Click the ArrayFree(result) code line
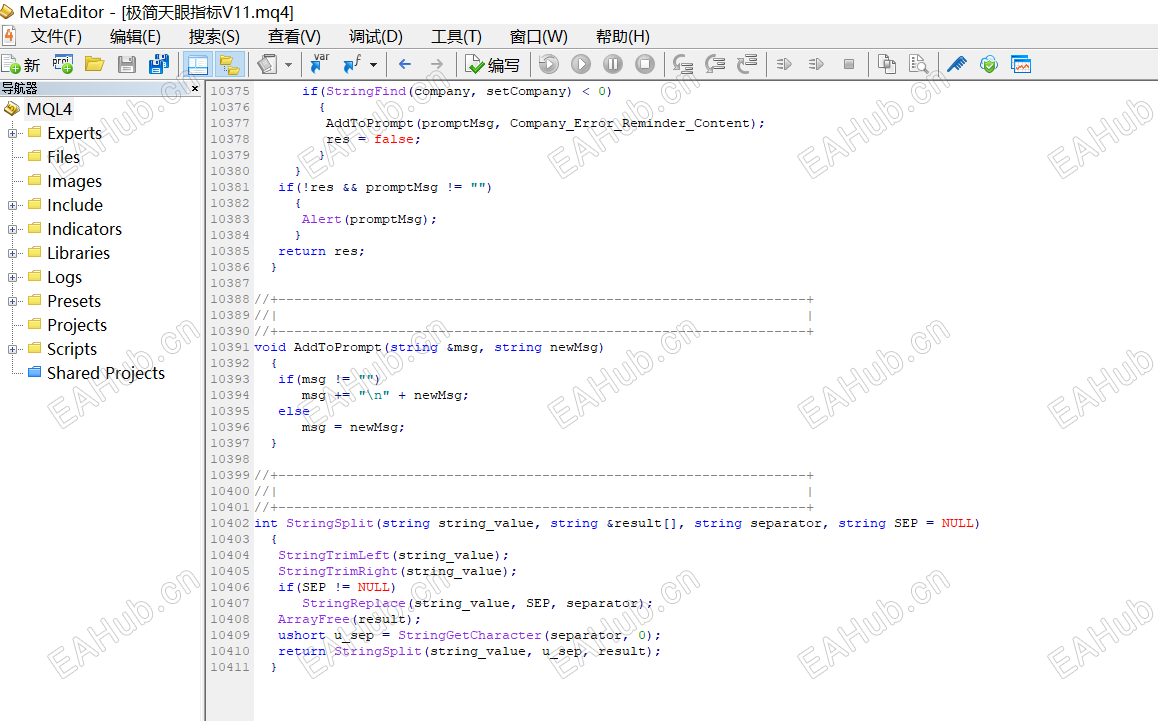 (x=349, y=619)
